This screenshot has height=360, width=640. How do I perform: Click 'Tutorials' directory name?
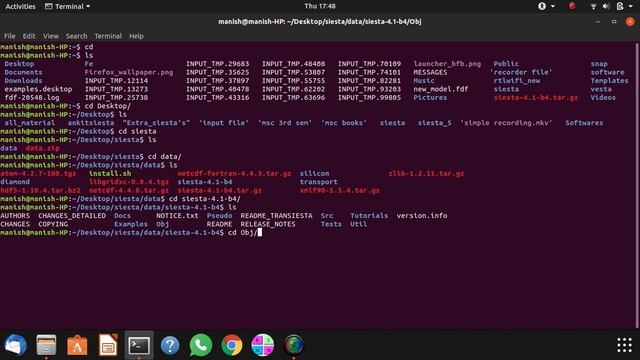pyautogui.click(x=369, y=216)
